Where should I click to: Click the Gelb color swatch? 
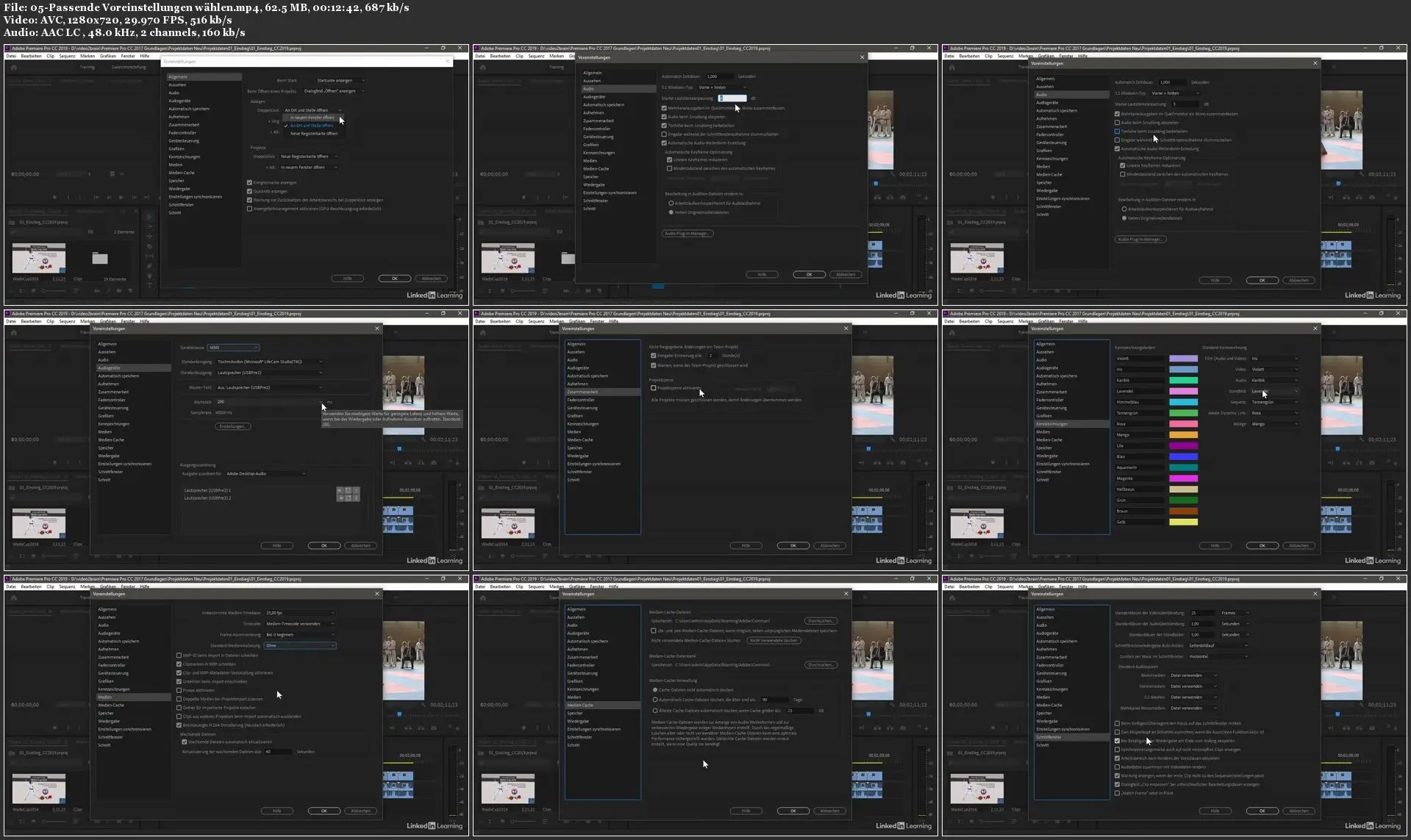pyautogui.click(x=1183, y=522)
